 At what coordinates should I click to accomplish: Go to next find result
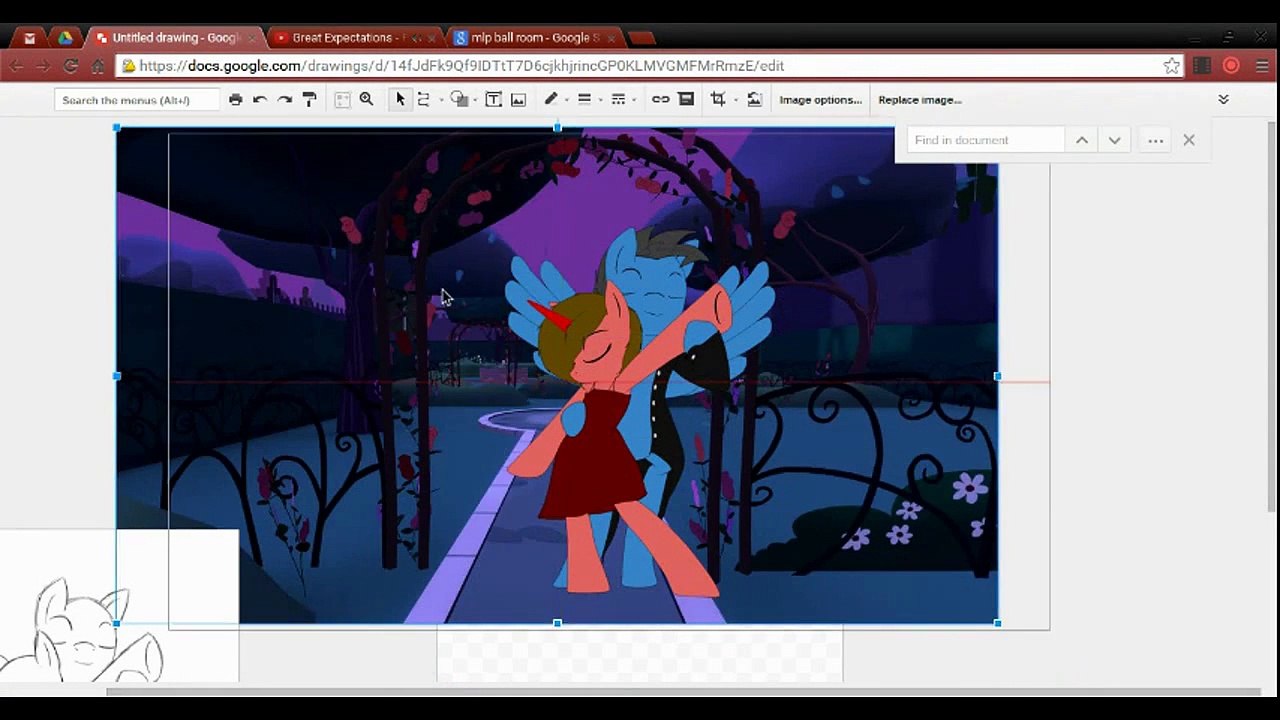point(1114,140)
